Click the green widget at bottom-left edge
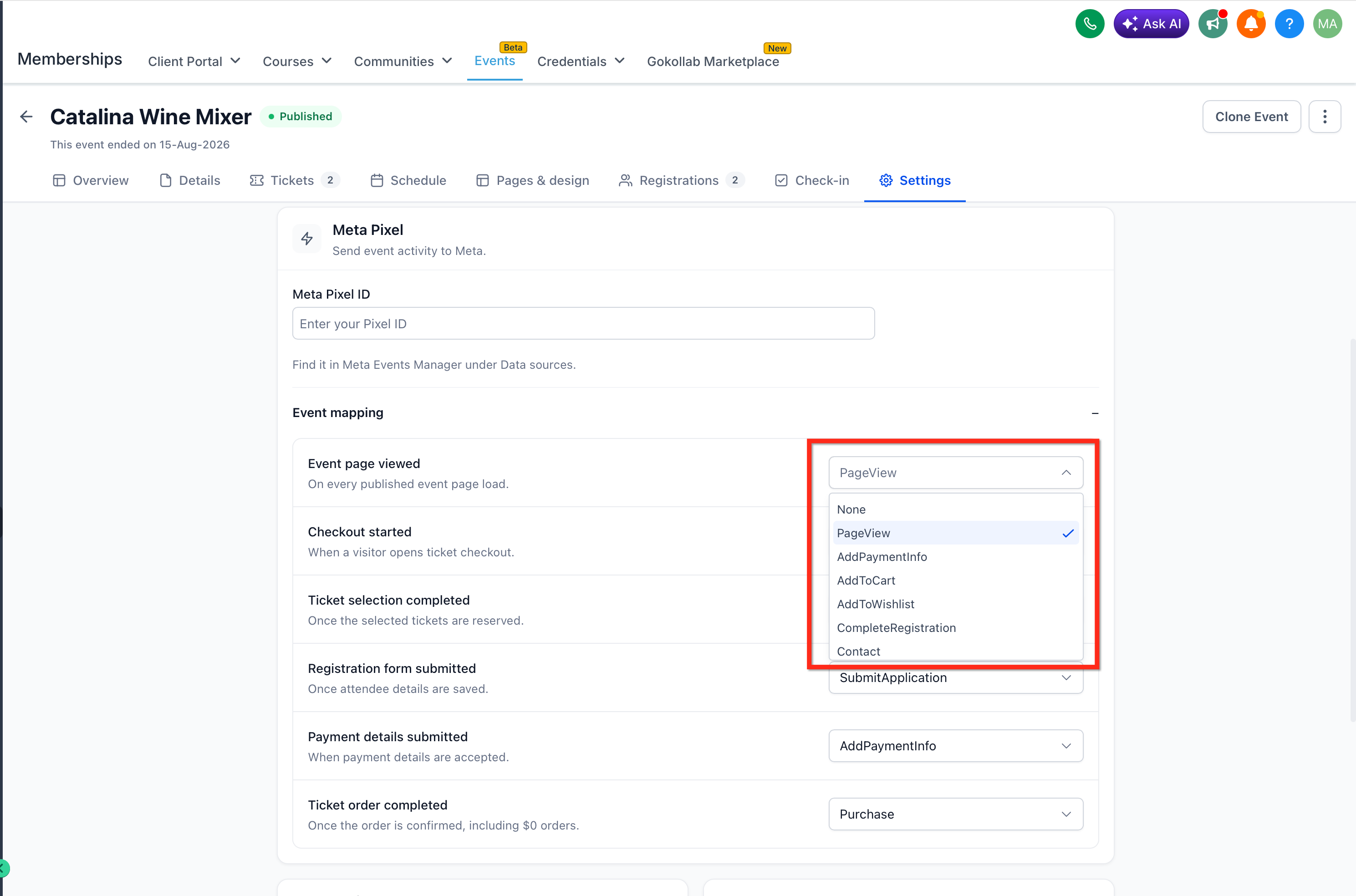This screenshot has width=1356, height=896. click(4, 869)
